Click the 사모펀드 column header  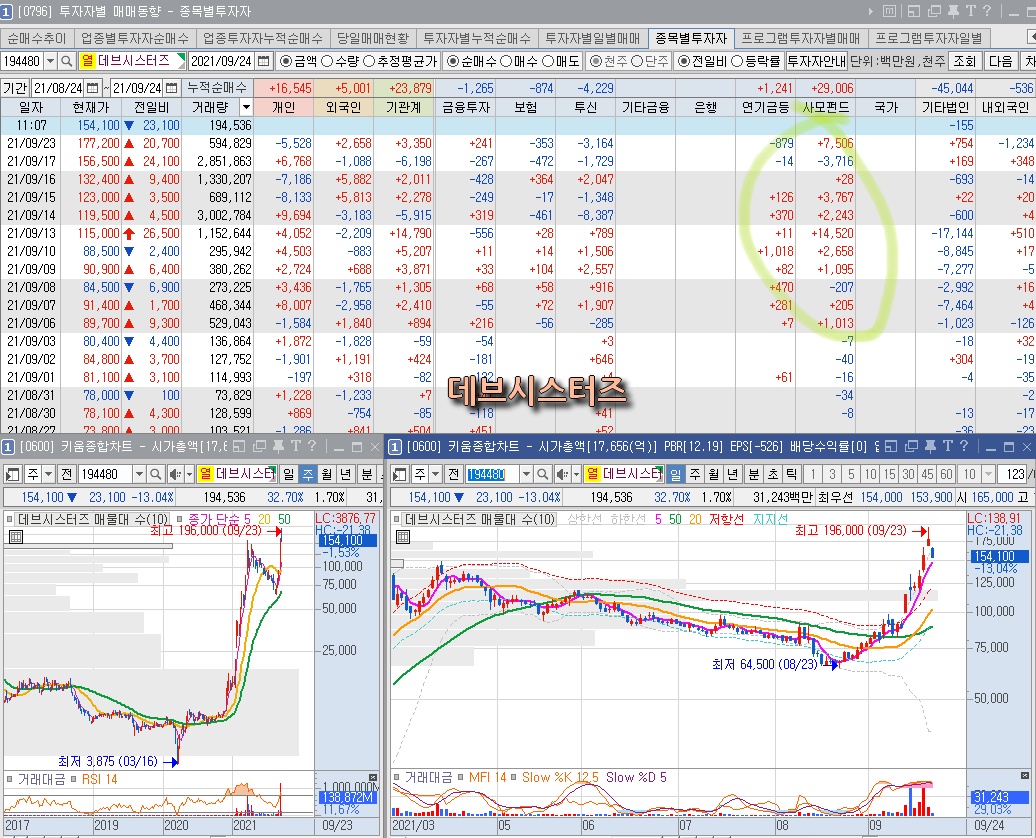825,107
